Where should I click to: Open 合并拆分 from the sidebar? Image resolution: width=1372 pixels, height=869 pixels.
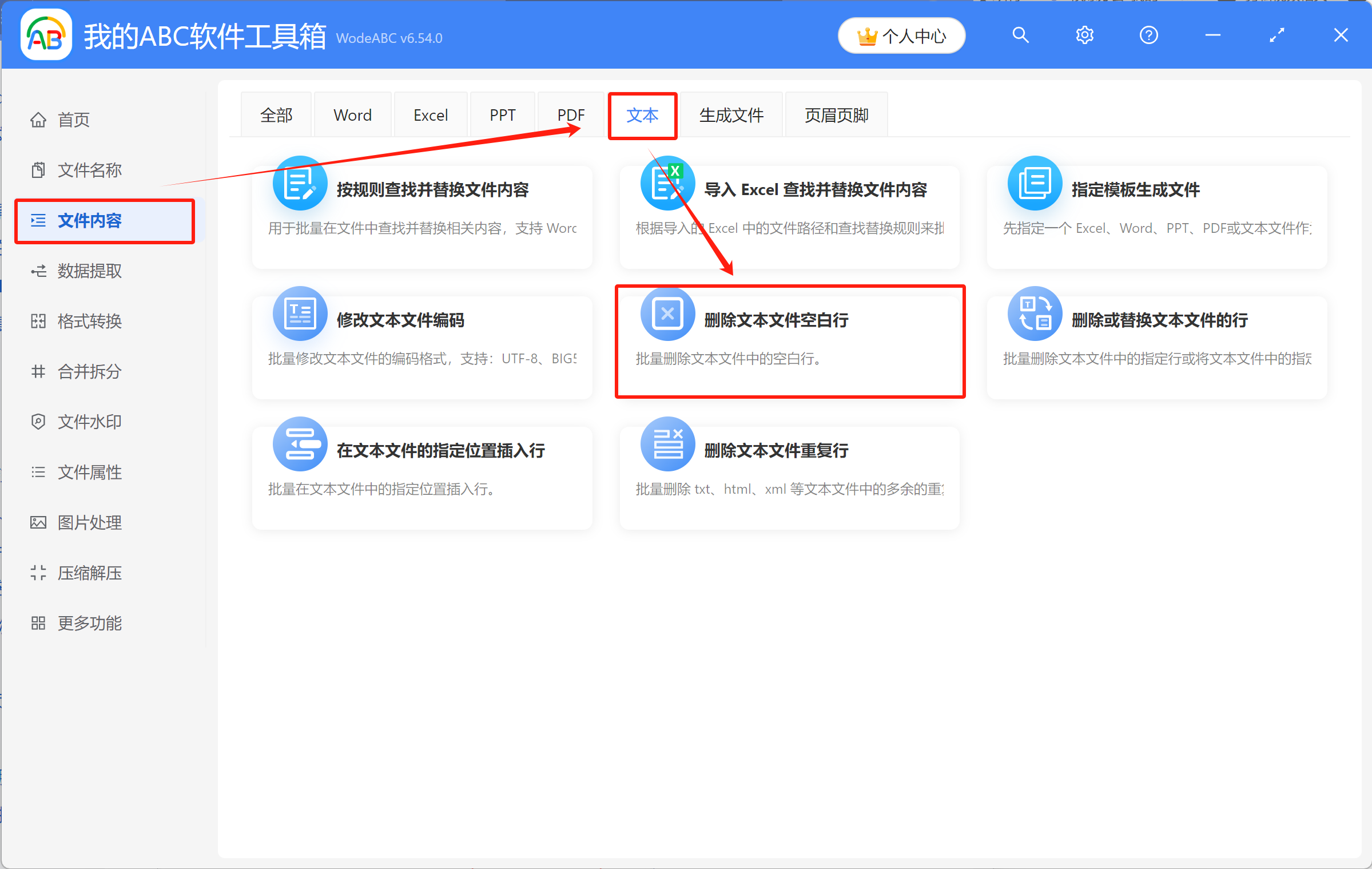click(x=89, y=371)
